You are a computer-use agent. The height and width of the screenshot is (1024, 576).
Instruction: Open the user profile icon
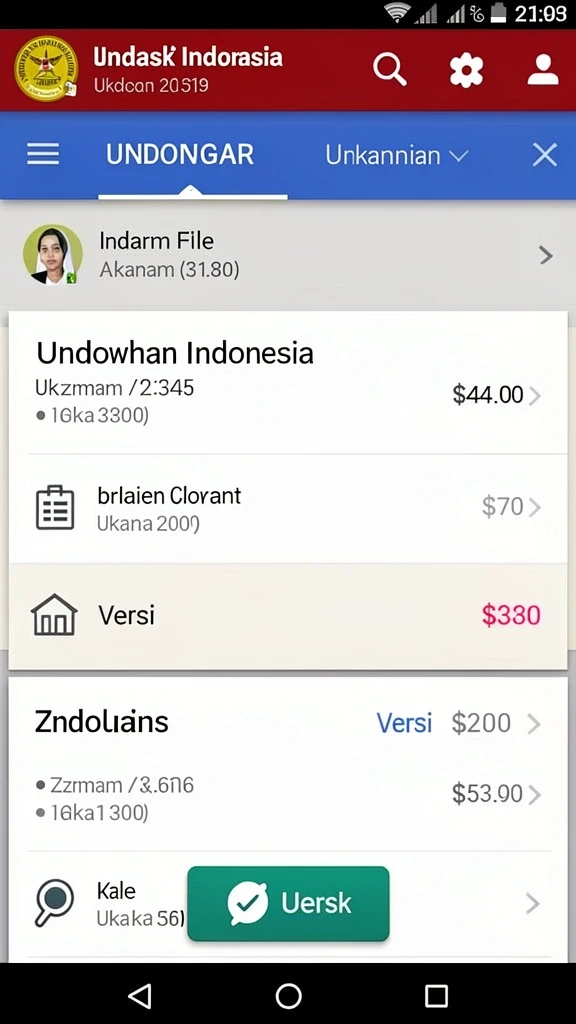[543, 70]
